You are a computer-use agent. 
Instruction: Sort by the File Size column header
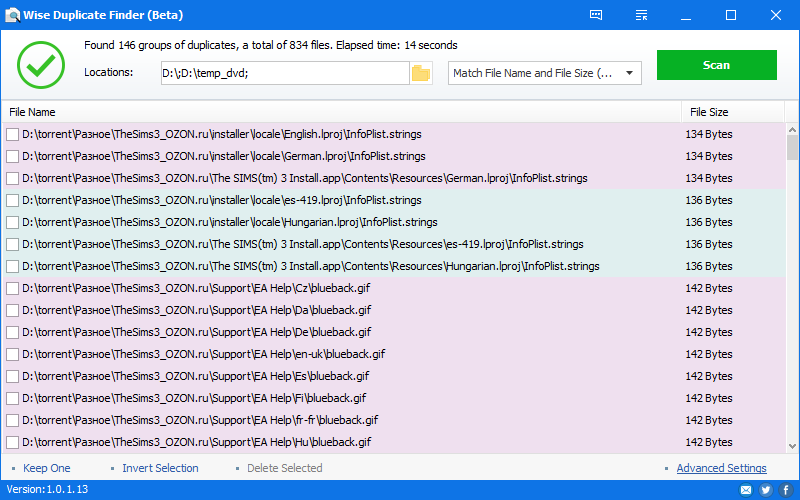(733, 112)
